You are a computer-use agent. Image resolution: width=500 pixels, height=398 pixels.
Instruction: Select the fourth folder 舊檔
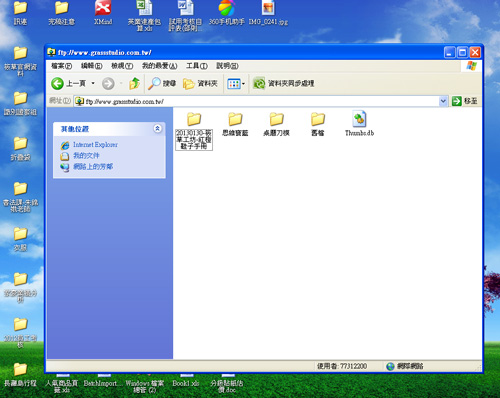[318, 124]
